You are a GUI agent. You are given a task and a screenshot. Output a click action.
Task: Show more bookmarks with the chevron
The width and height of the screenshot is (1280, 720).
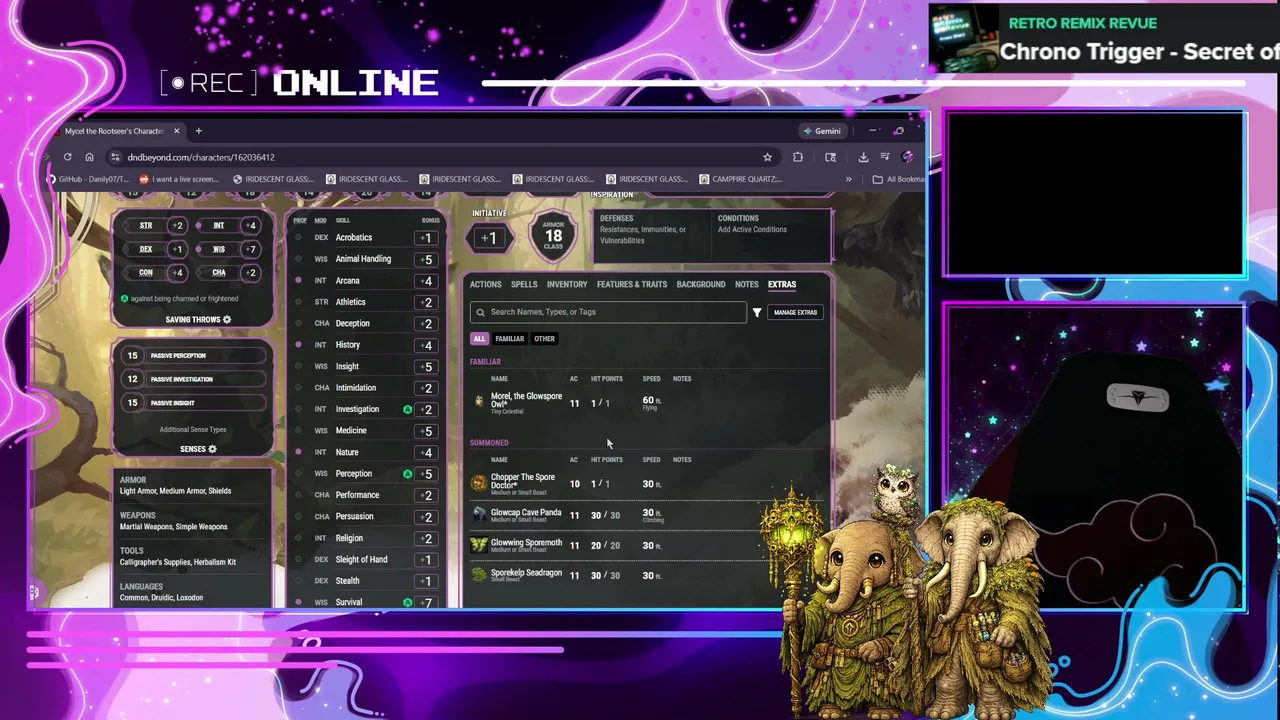pos(849,179)
